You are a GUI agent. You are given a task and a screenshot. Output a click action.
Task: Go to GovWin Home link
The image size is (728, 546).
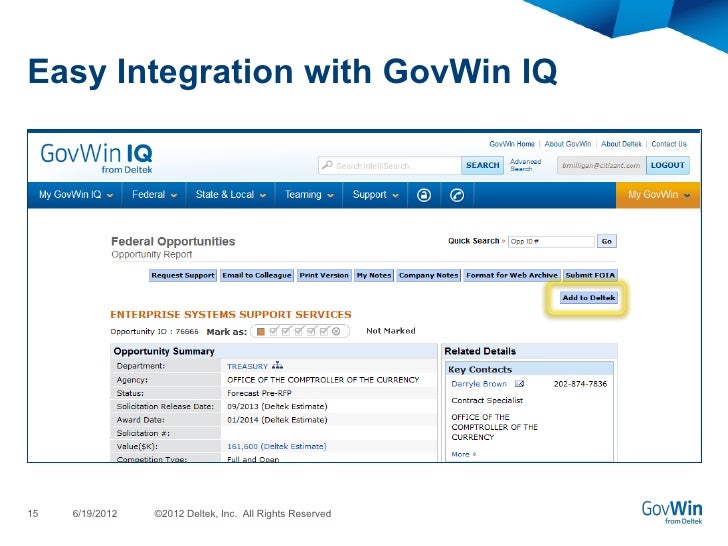[x=512, y=144]
